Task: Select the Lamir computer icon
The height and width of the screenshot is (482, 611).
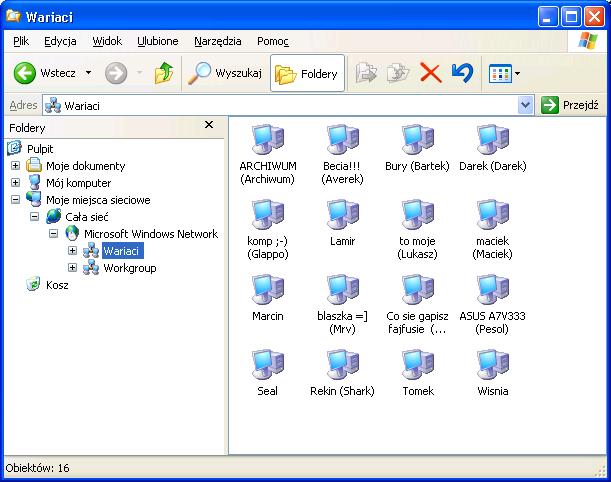Action: click(x=342, y=216)
